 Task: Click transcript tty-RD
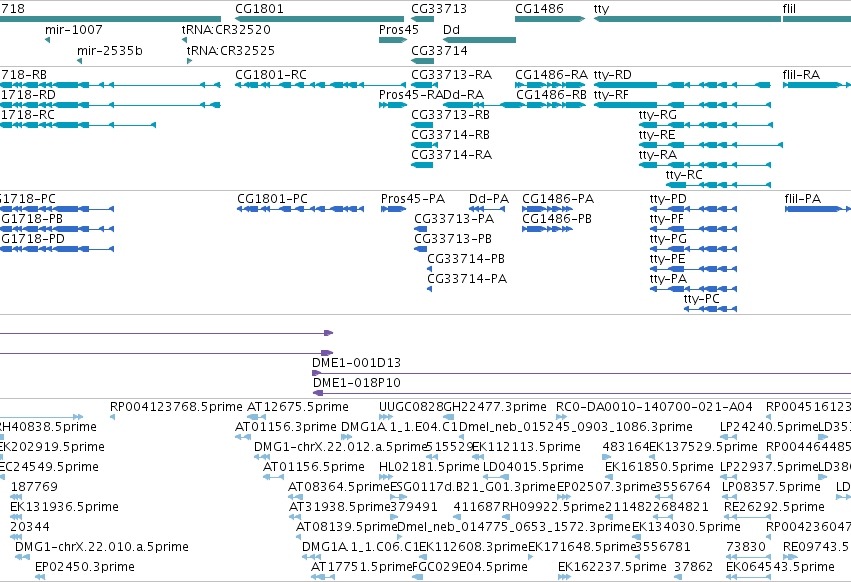point(682,85)
